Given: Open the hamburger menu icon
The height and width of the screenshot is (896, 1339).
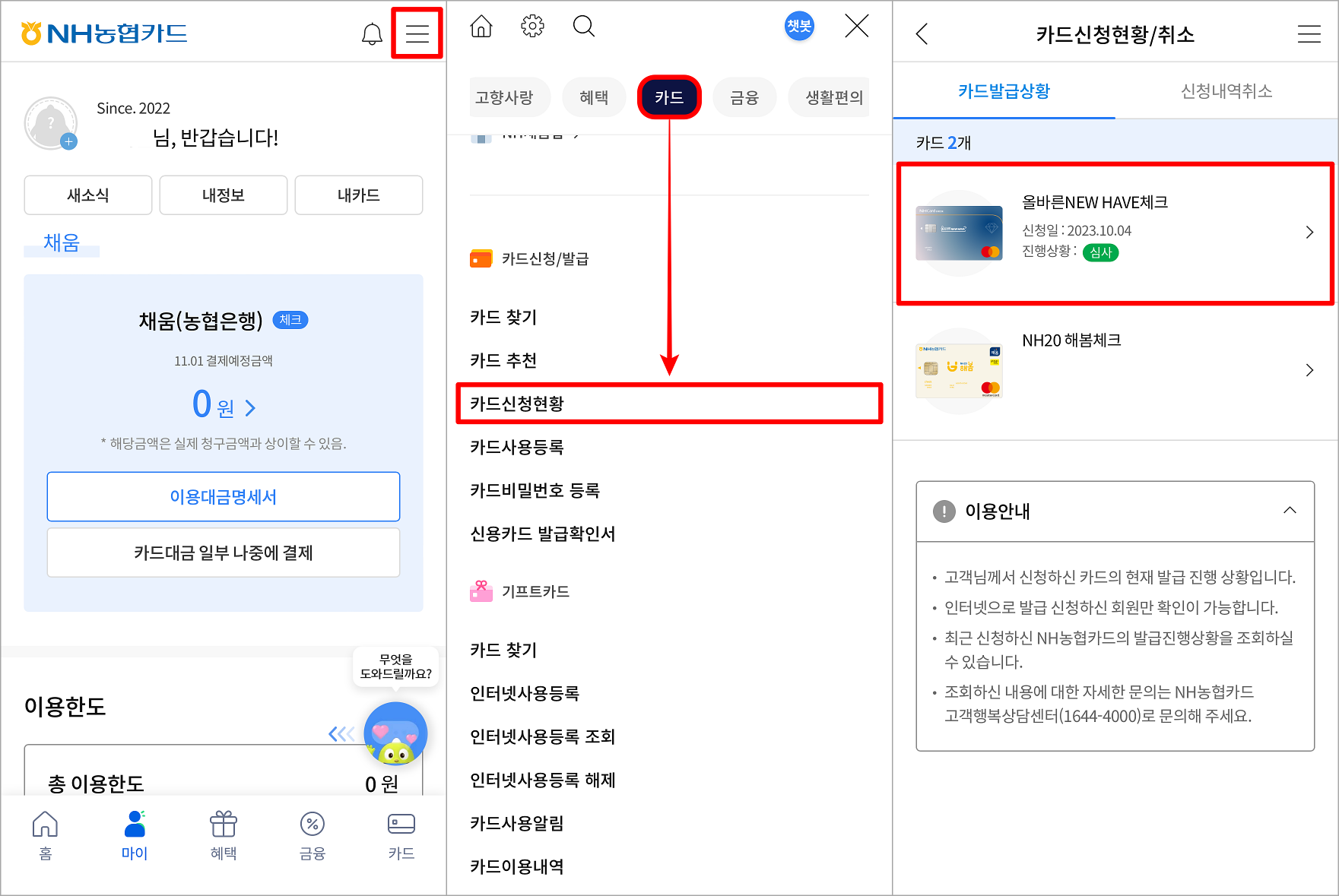Looking at the screenshot, I should click(416, 33).
